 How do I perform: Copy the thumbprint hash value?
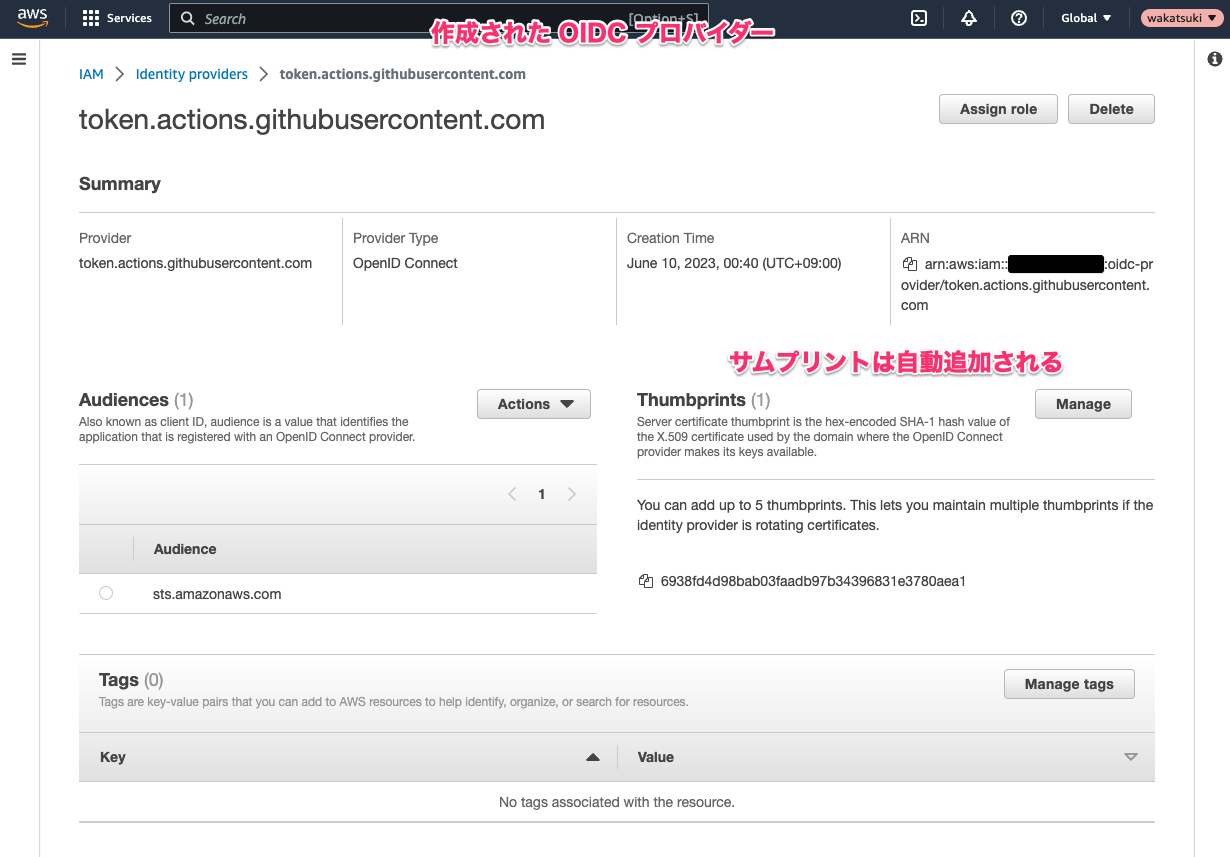(x=645, y=580)
